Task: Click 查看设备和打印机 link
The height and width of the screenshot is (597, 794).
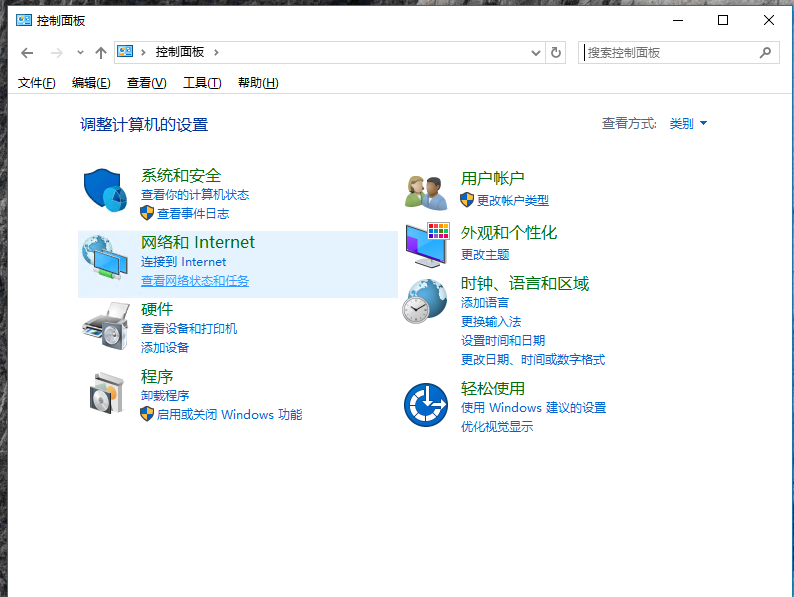Action: [189, 329]
